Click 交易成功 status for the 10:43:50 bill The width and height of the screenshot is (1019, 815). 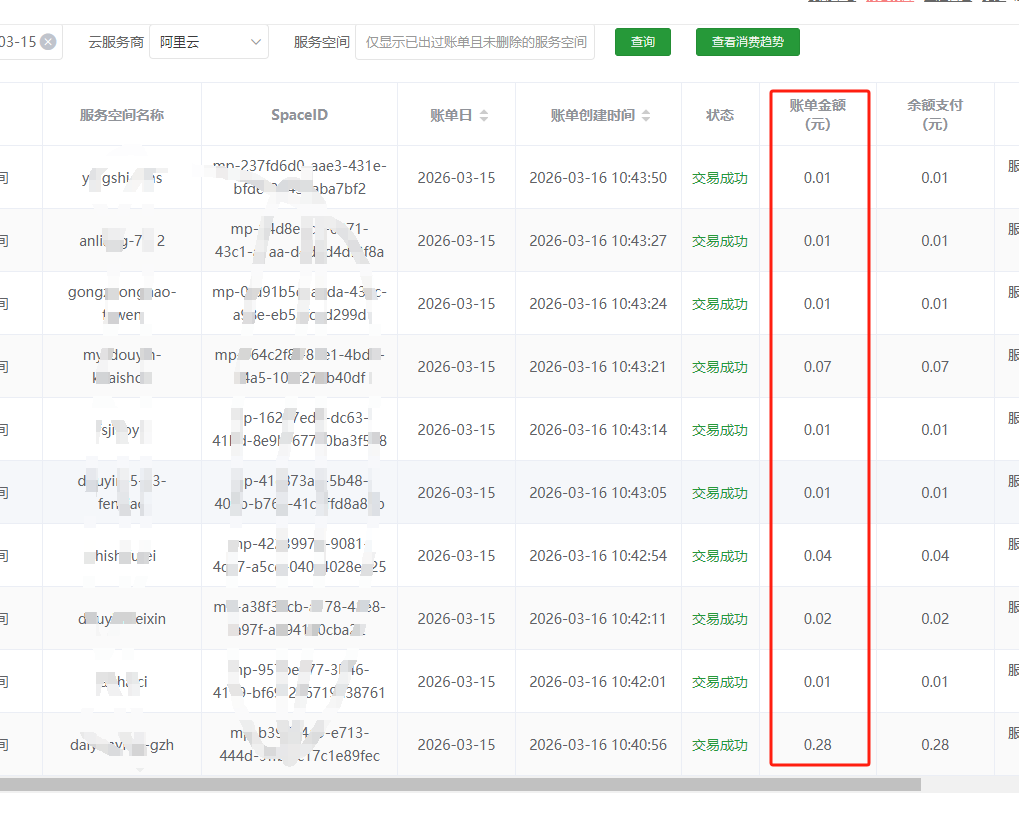720,178
